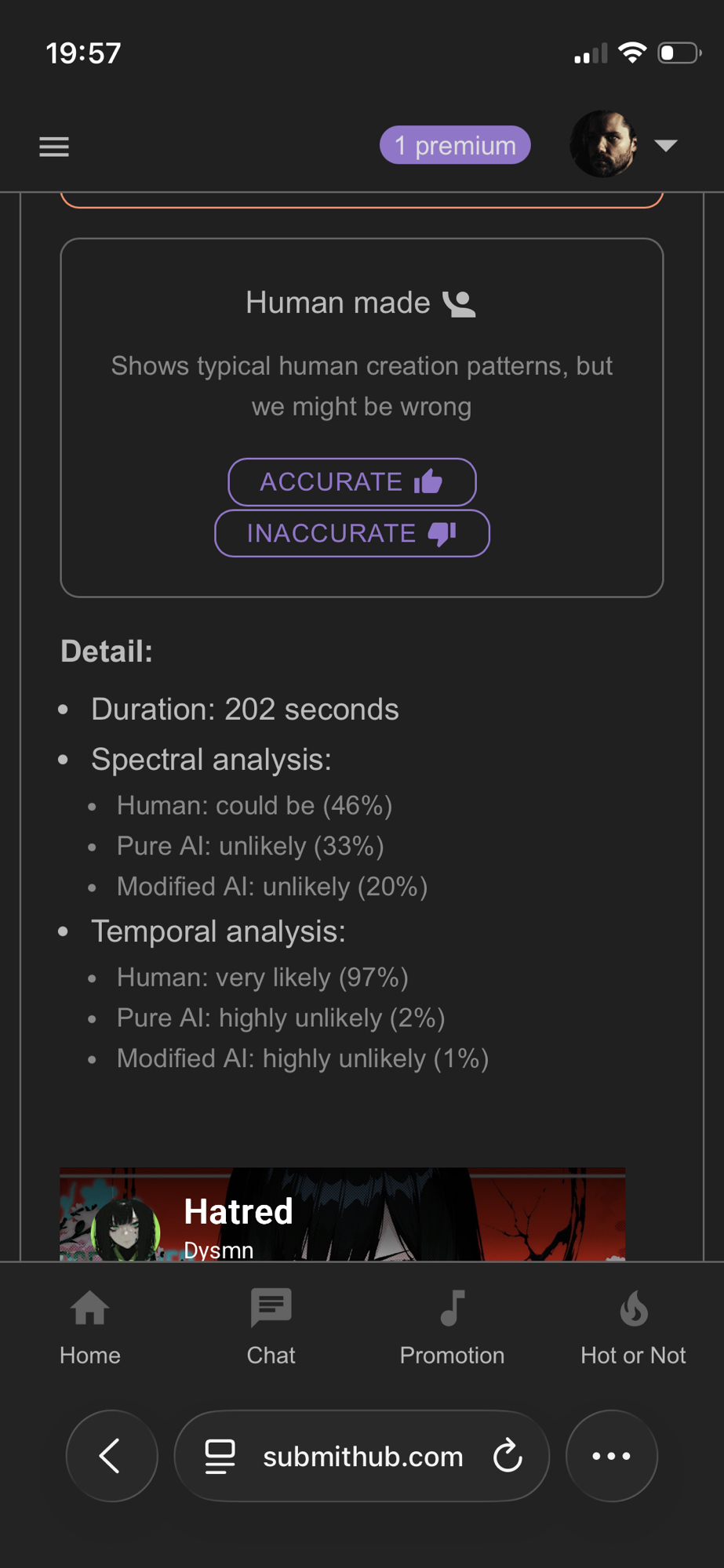
Task: Open the Hatred song title
Action: pyautogui.click(x=238, y=1211)
